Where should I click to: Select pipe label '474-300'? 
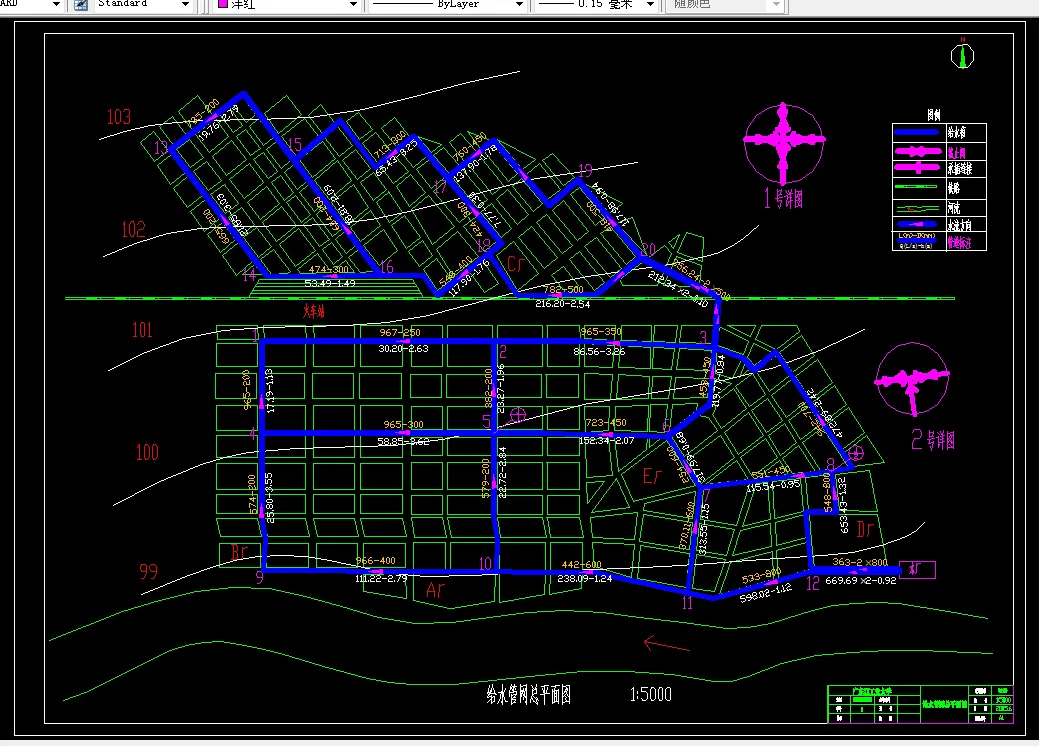click(329, 270)
